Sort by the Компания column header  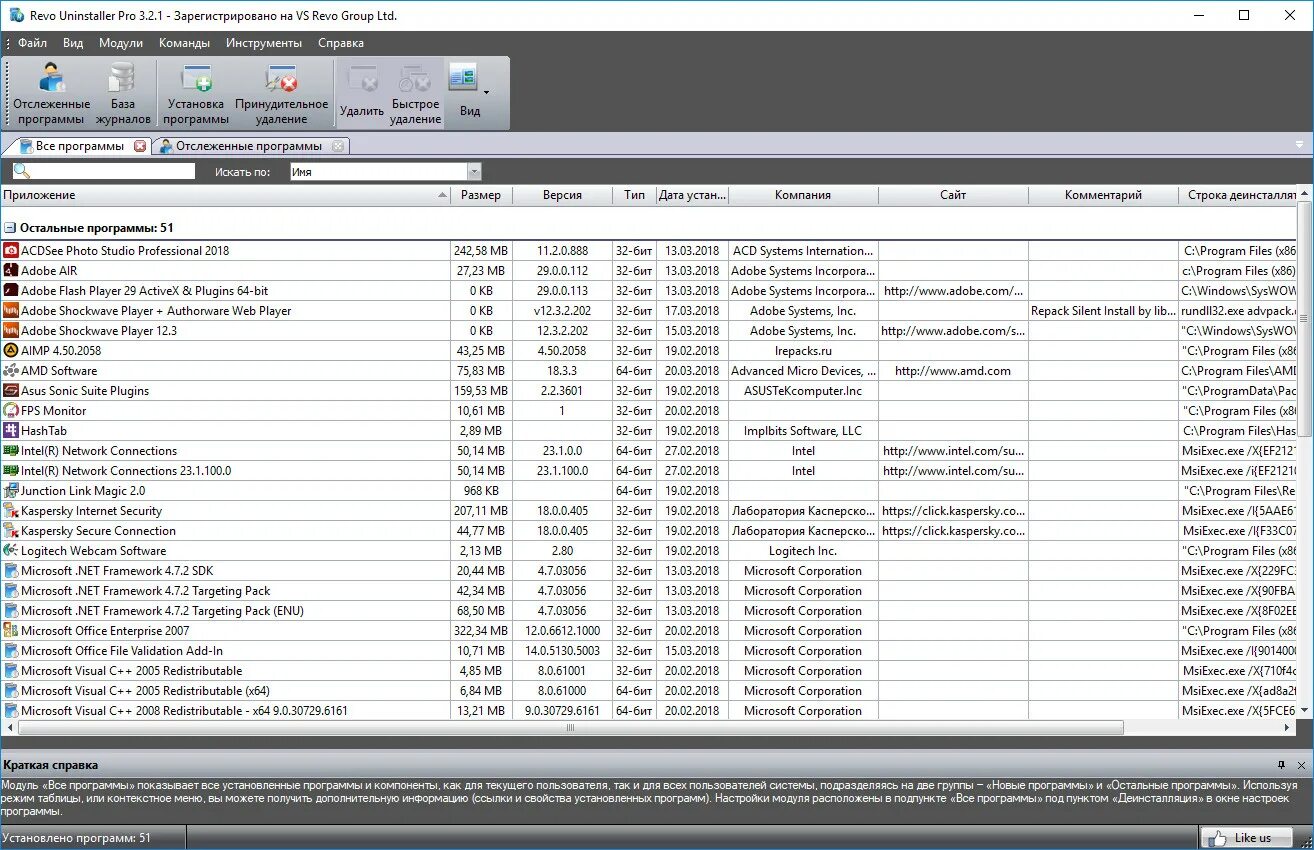point(803,195)
